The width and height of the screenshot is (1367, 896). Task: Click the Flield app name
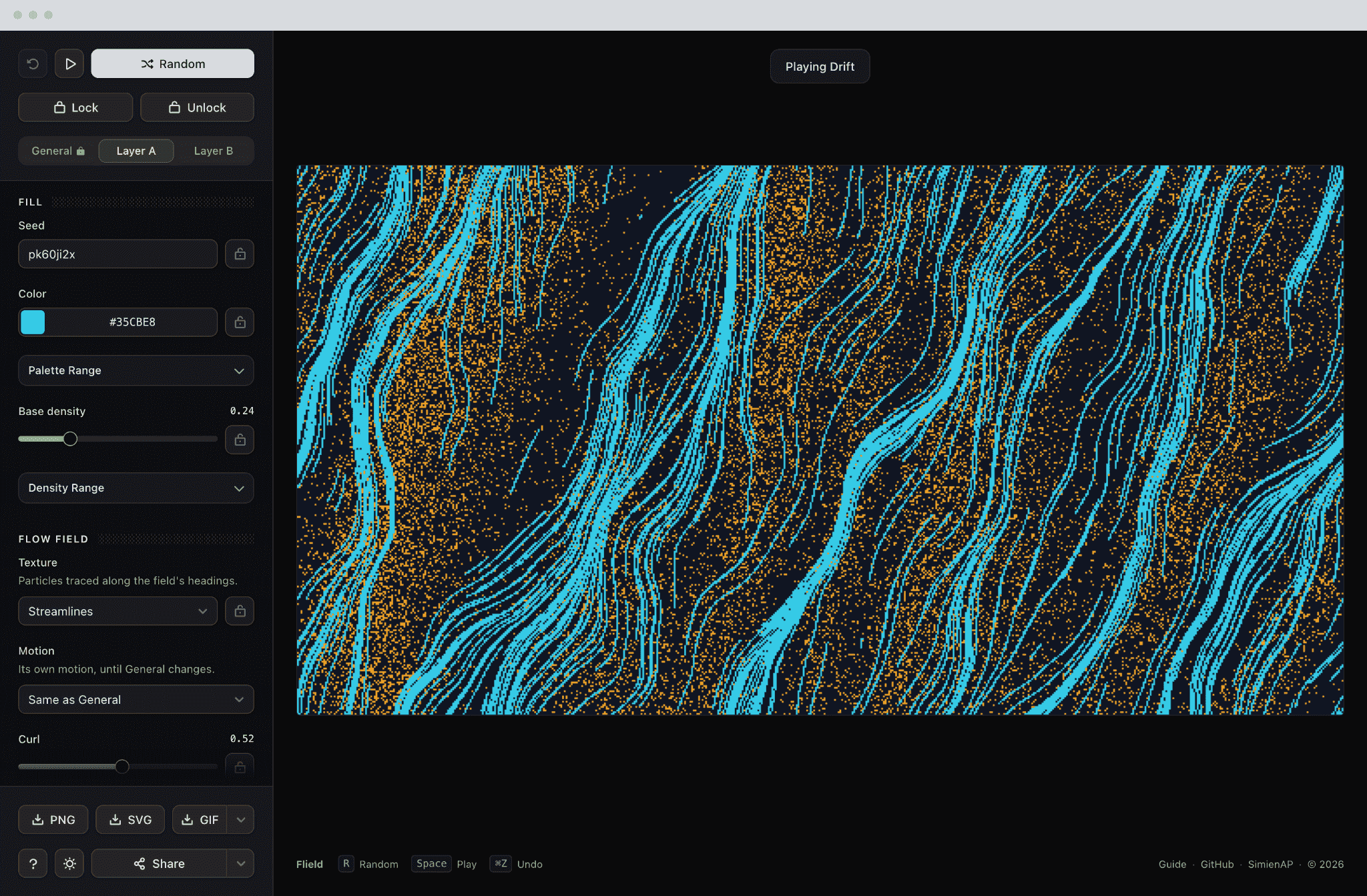310,864
